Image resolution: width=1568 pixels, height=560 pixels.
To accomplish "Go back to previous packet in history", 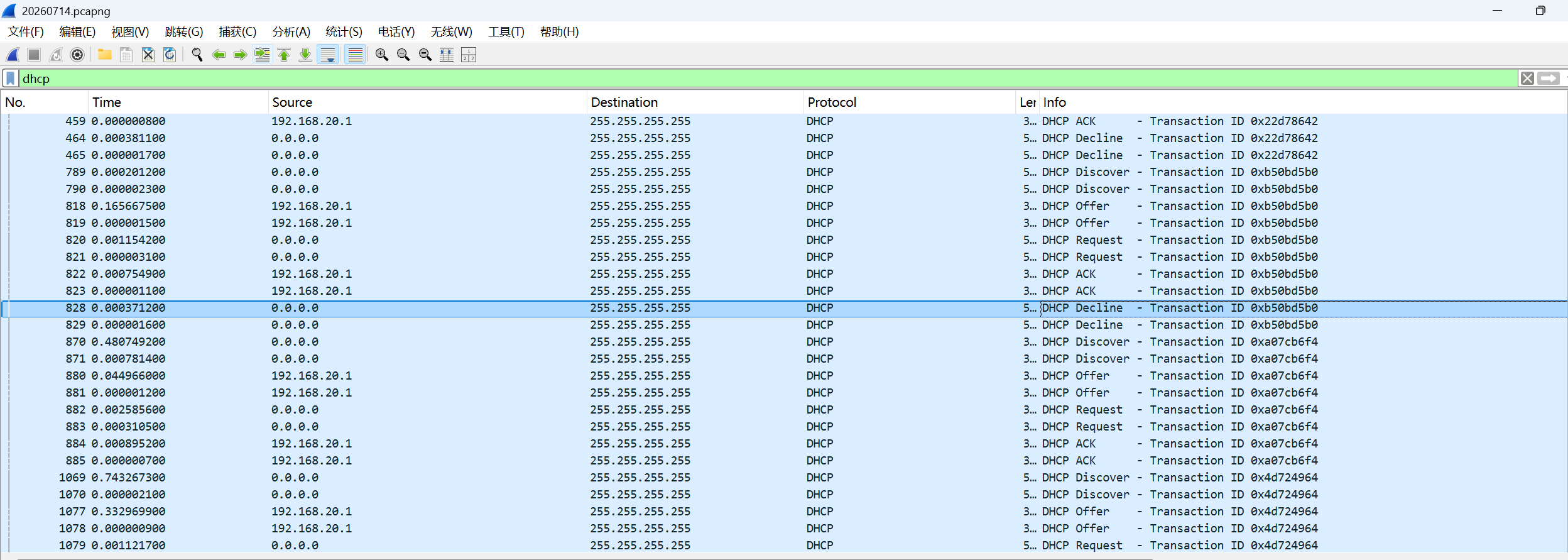I will click(x=219, y=55).
